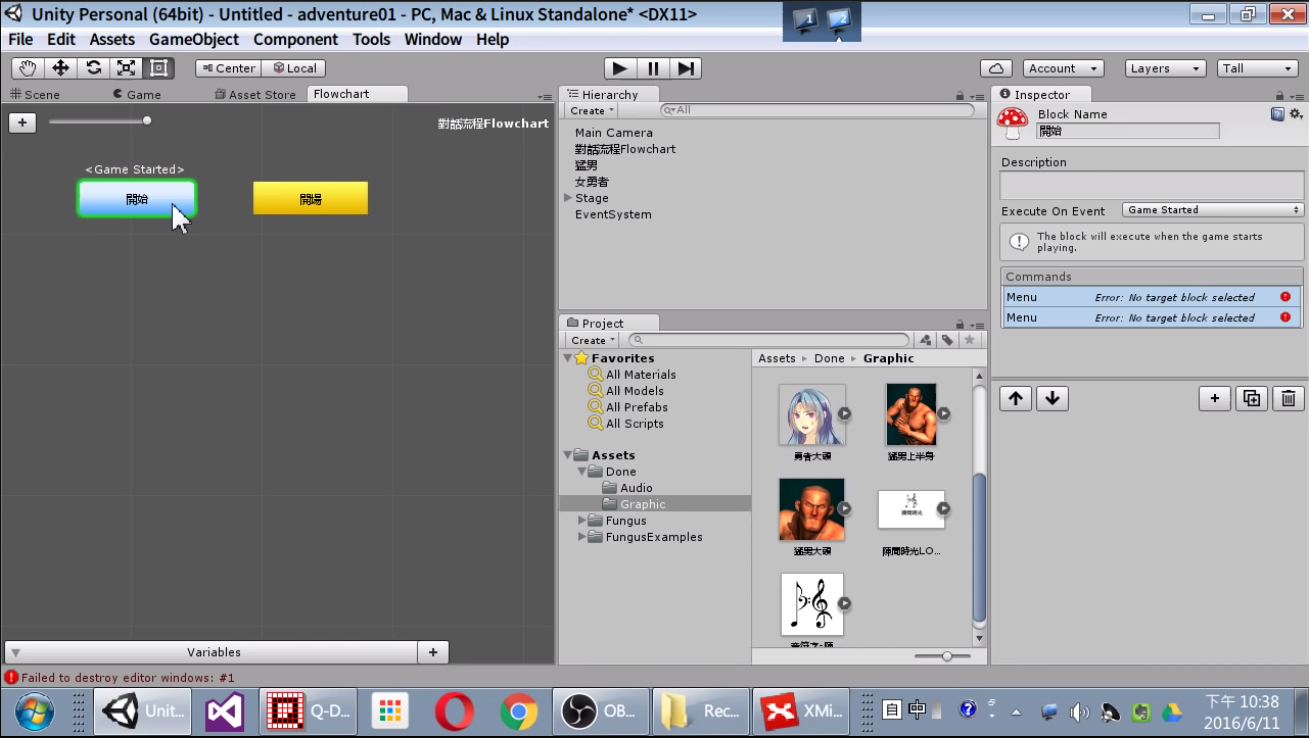Open the Tools menu
This screenshot has width=1309, height=738.
pyautogui.click(x=371, y=39)
